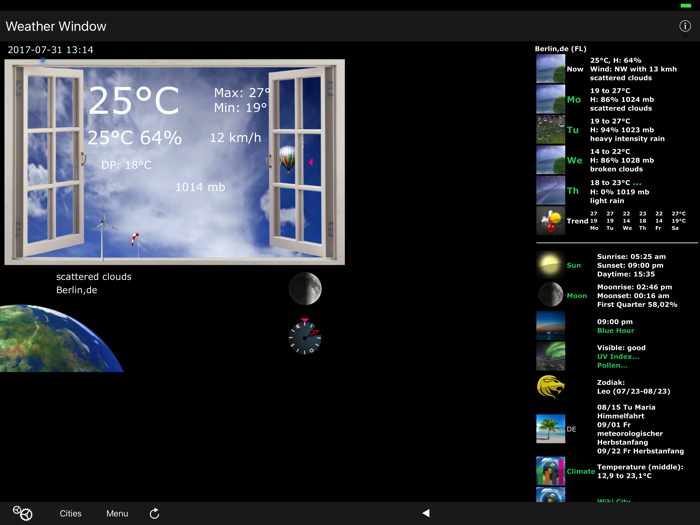Click the Sun icon in the side panel
Viewport: 700px width, 525px height.
tap(550, 265)
